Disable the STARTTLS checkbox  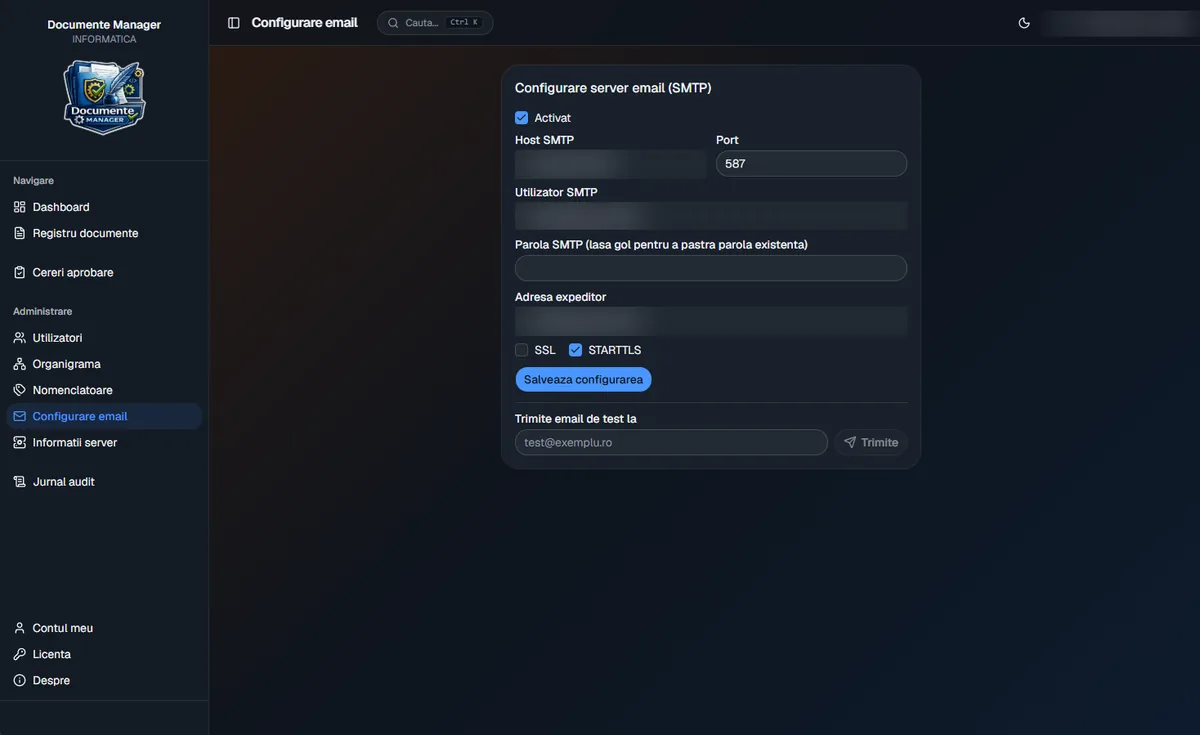pos(575,350)
